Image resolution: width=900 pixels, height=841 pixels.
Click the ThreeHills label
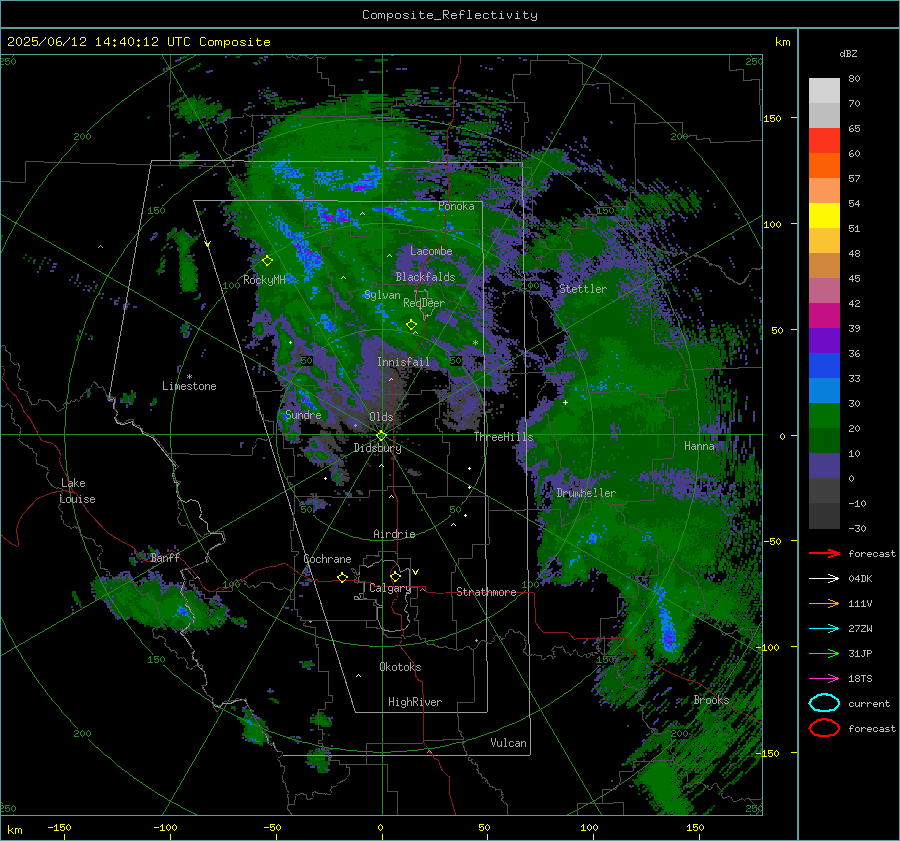[503, 437]
